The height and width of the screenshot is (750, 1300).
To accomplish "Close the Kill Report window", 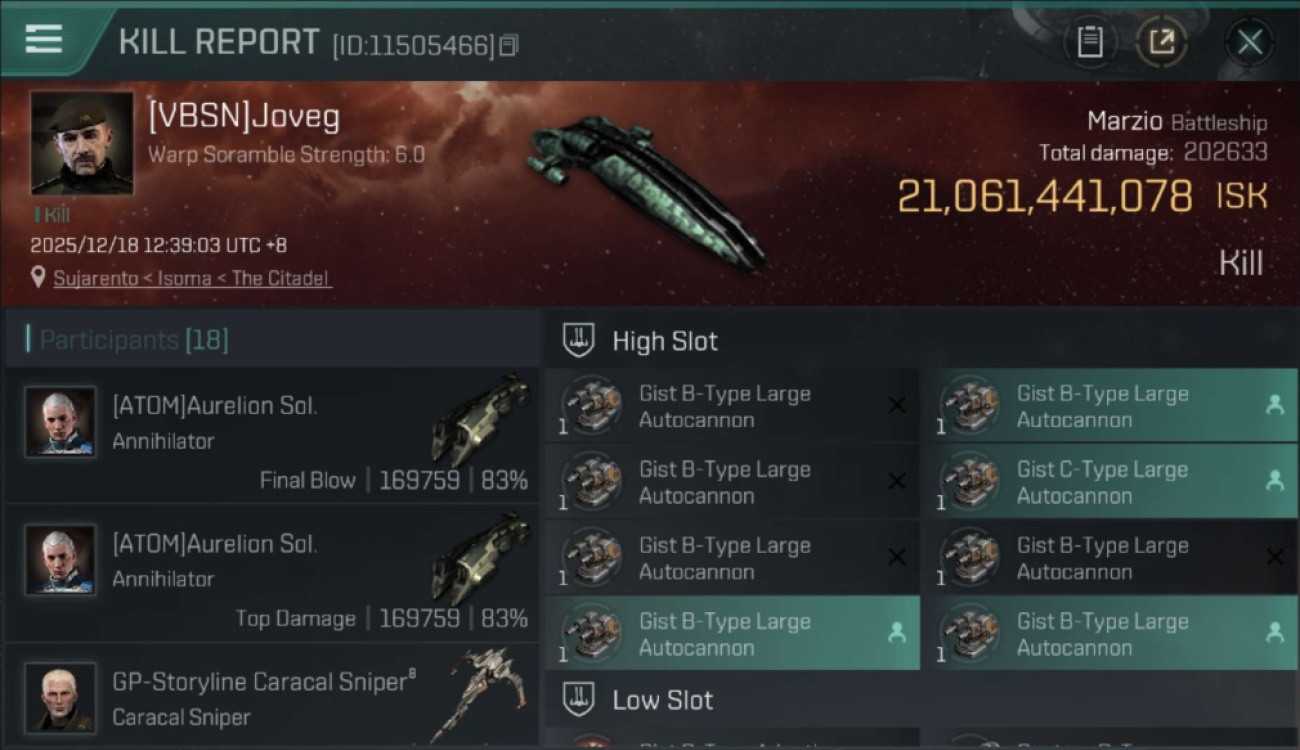I will 1249,42.
